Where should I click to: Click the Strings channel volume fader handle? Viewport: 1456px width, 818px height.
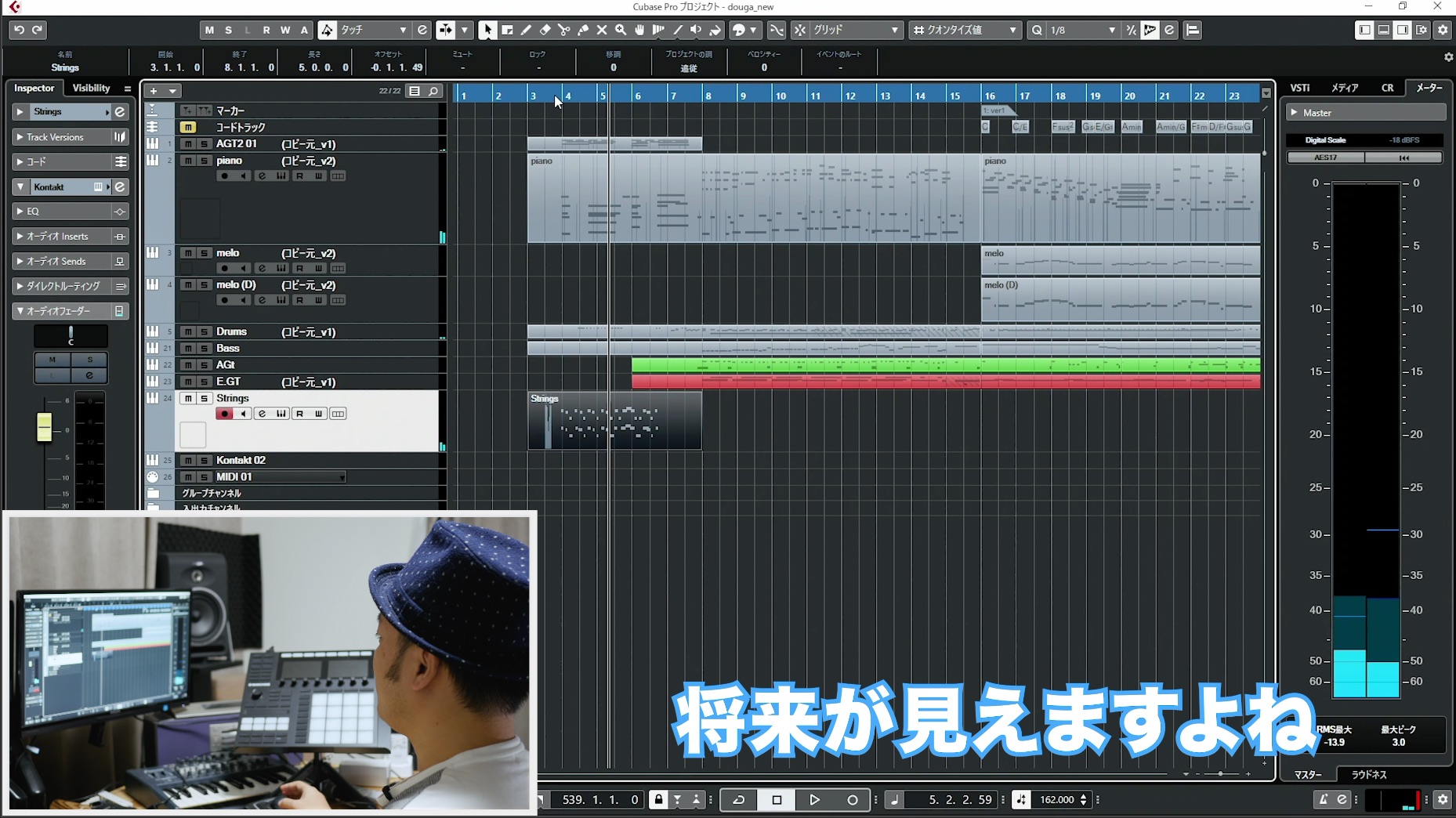click(x=44, y=427)
